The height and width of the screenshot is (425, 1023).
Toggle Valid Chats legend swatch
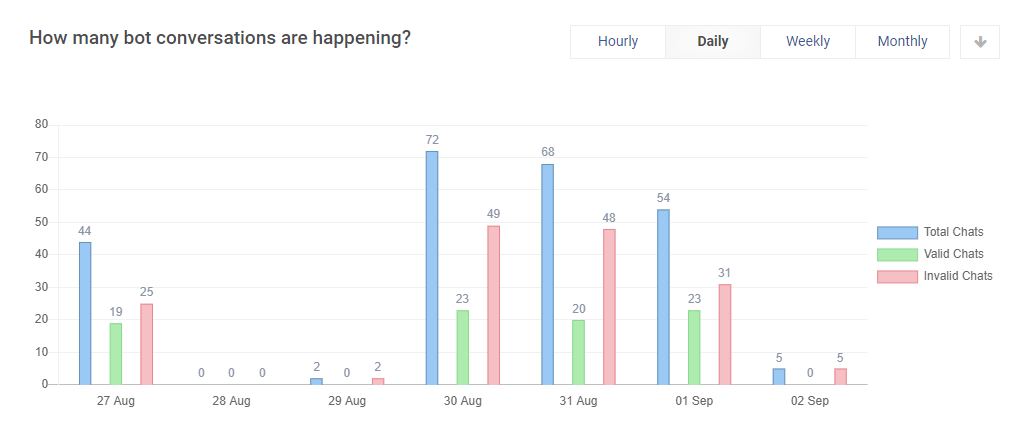(x=897, y=254)
